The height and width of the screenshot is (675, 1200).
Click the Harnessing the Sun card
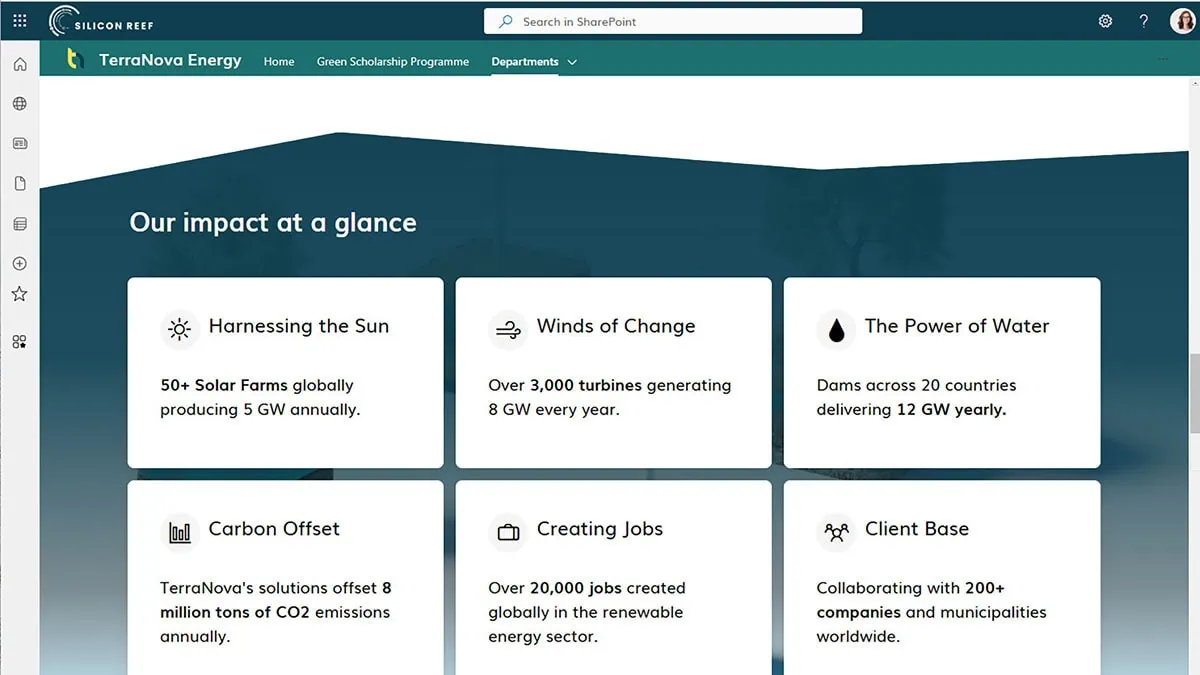point(285,372)
